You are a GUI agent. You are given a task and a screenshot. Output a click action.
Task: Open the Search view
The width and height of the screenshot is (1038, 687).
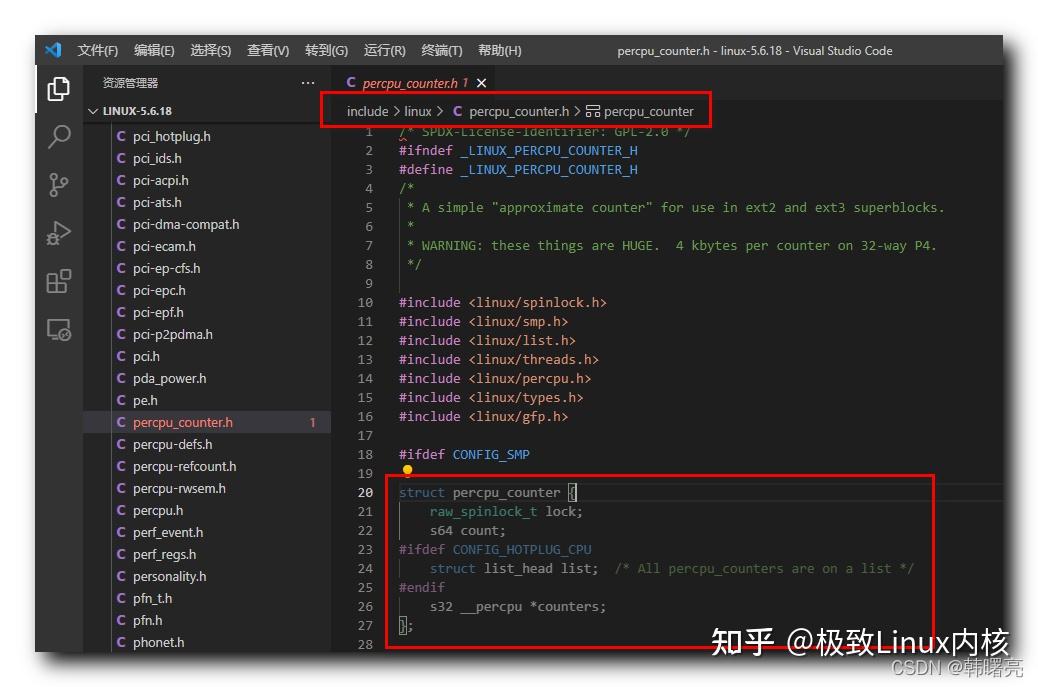57,136
